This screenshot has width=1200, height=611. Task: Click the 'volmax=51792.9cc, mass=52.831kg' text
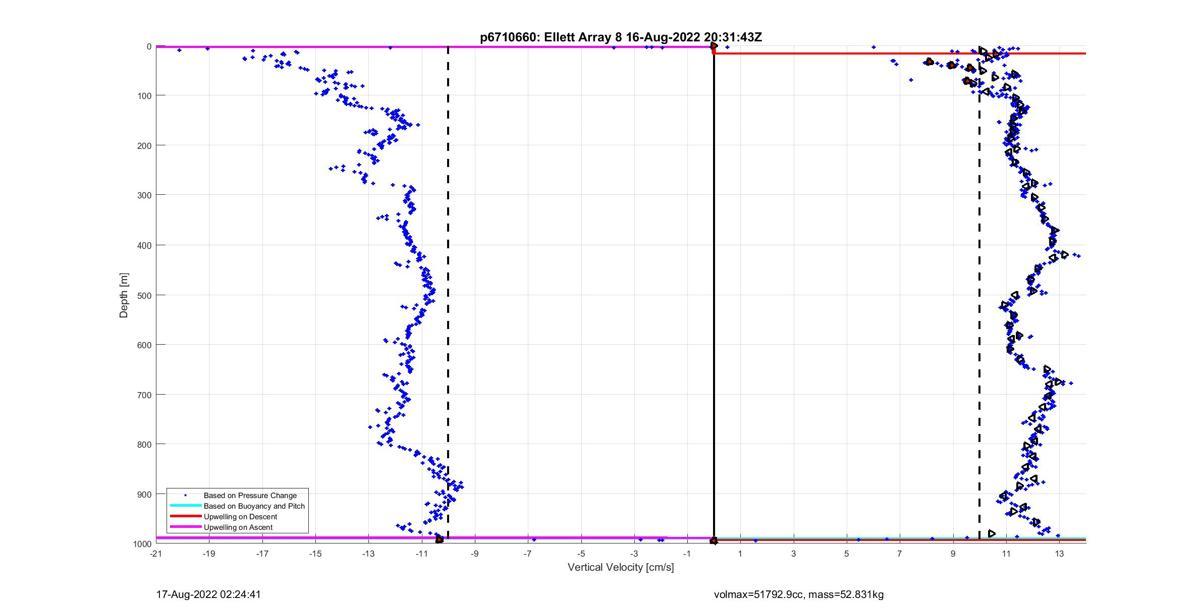pyautogui.click(x=799, y=595)
